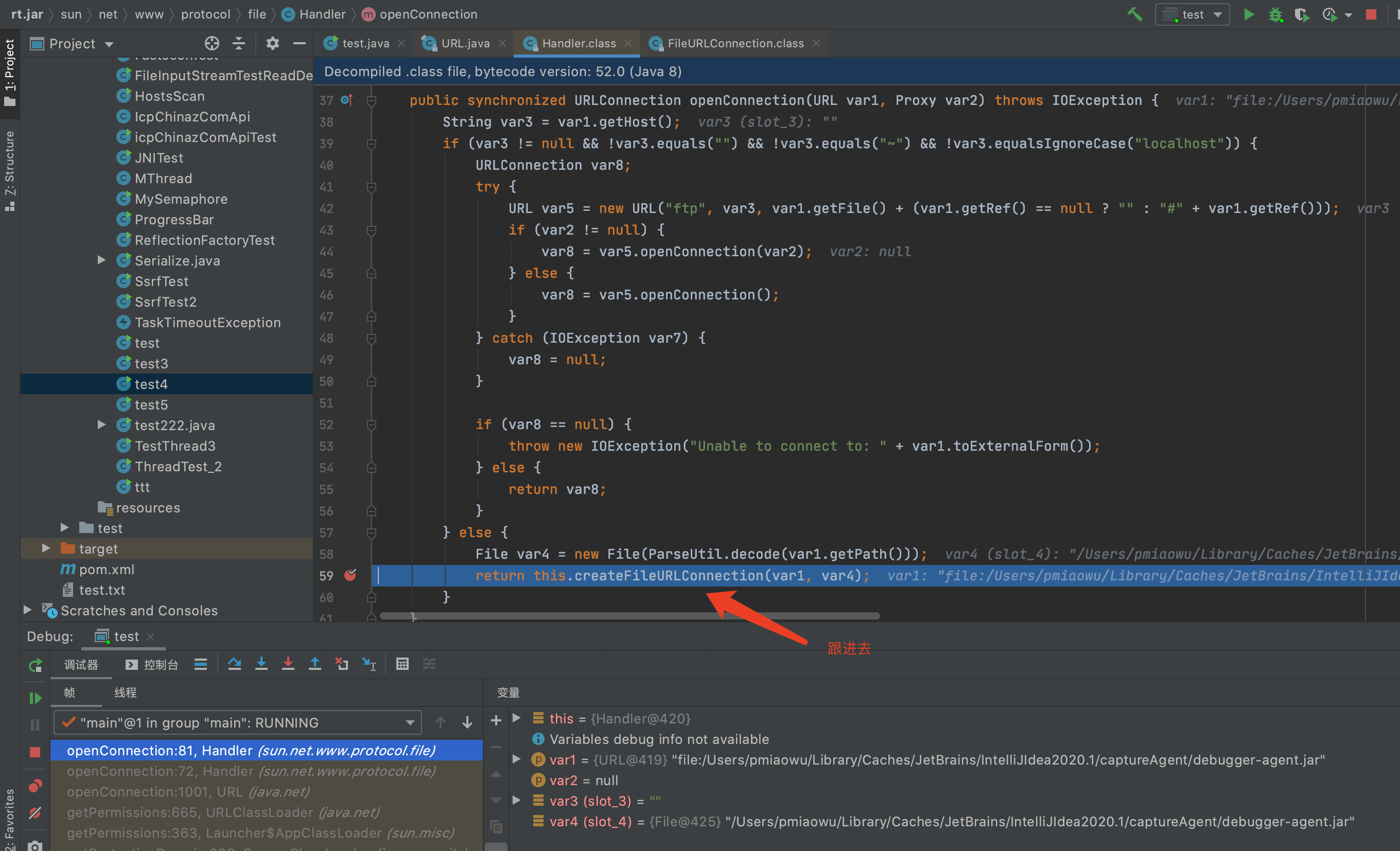The height and width of the screenshot is (851, 1400).
Task: Start debugging with the bug icon
Action: tap(1275, 14)
